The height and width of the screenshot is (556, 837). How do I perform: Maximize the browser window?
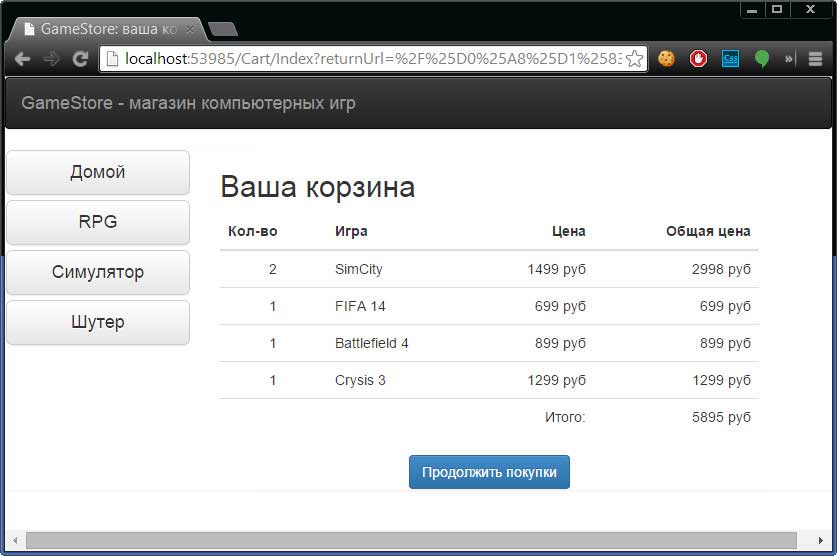pos(777,10)
